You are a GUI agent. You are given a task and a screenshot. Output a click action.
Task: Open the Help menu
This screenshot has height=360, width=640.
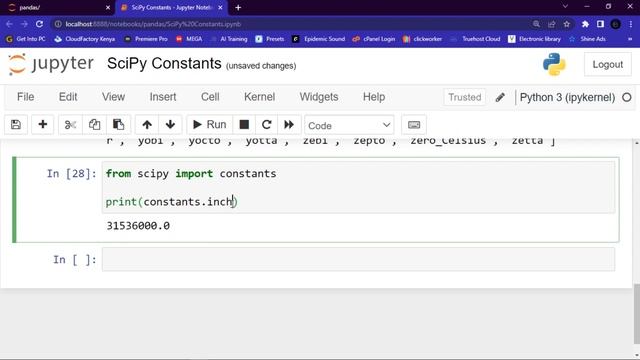point(374,97)
